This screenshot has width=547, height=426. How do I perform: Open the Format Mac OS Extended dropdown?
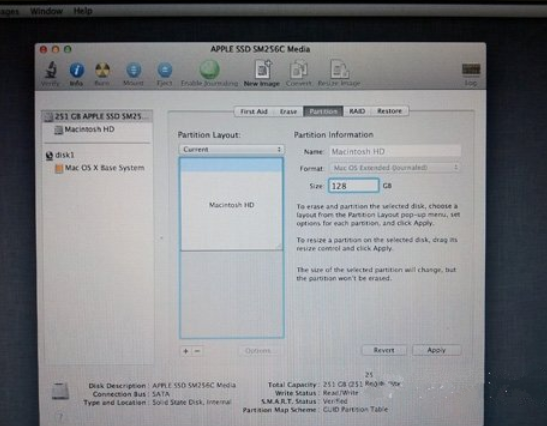395,168
